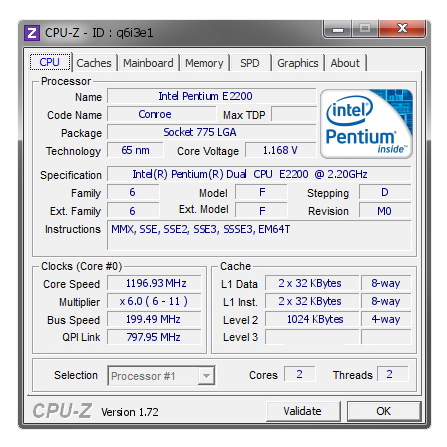Click the Family value '6'
Screen dimensions: 447x447
[x=133, y=192]
